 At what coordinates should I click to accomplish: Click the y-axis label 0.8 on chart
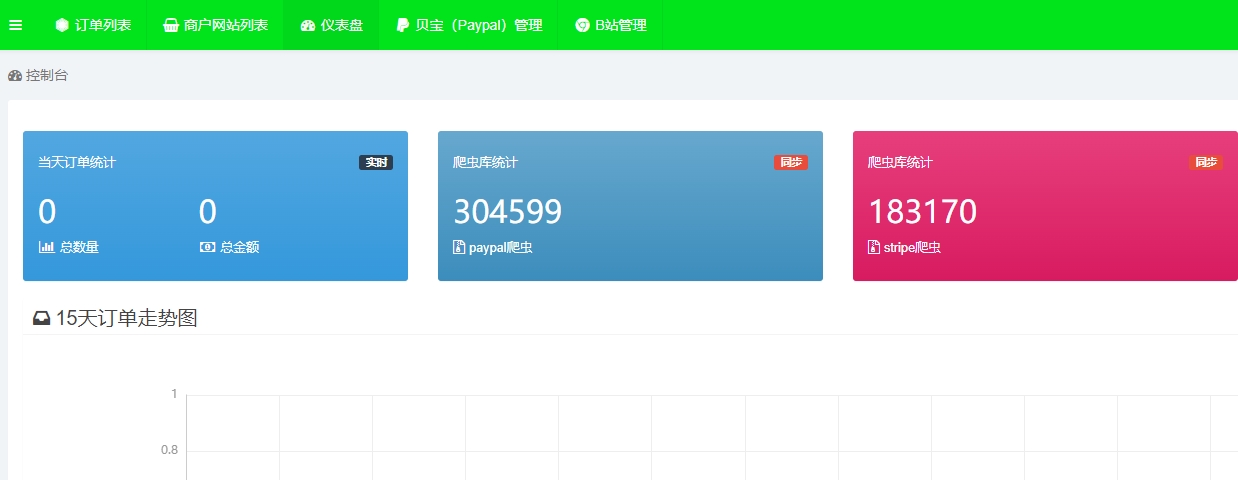pyautogui.click(x=169, y=450)
